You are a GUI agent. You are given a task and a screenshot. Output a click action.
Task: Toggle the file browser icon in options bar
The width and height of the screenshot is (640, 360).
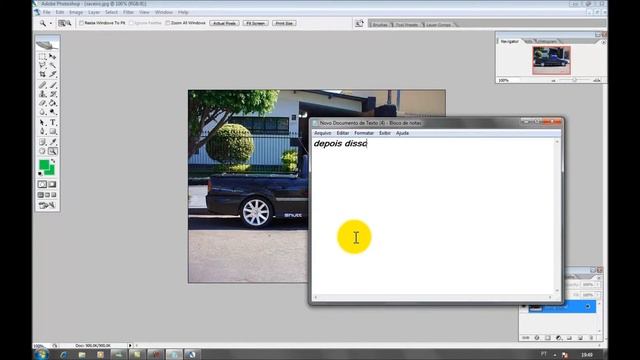pyautogui.click(x=359, y=24)
